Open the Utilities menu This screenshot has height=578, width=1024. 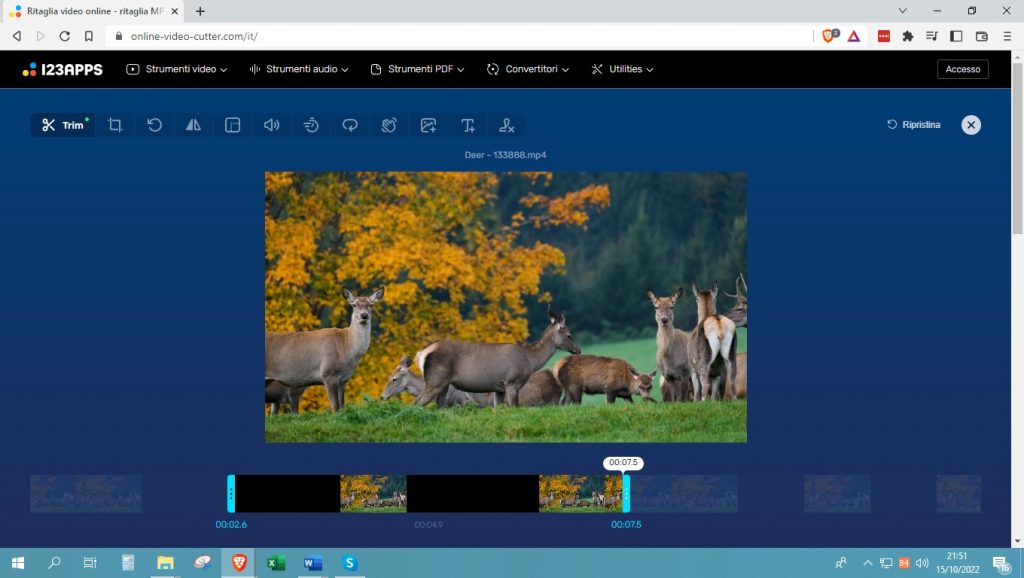[622, 69]
